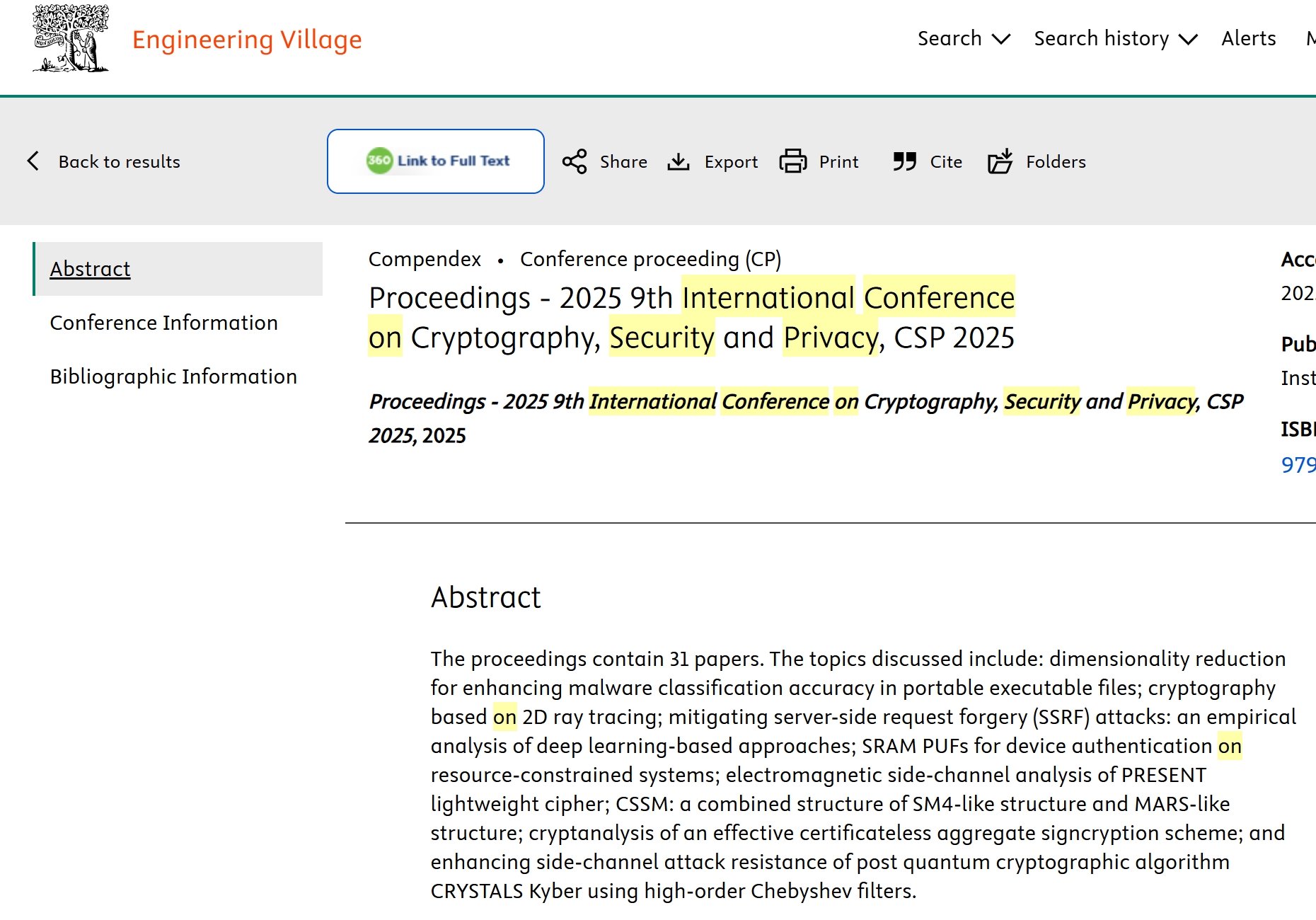
Task: Click the back arrow chevron icon
Action: 33,161
